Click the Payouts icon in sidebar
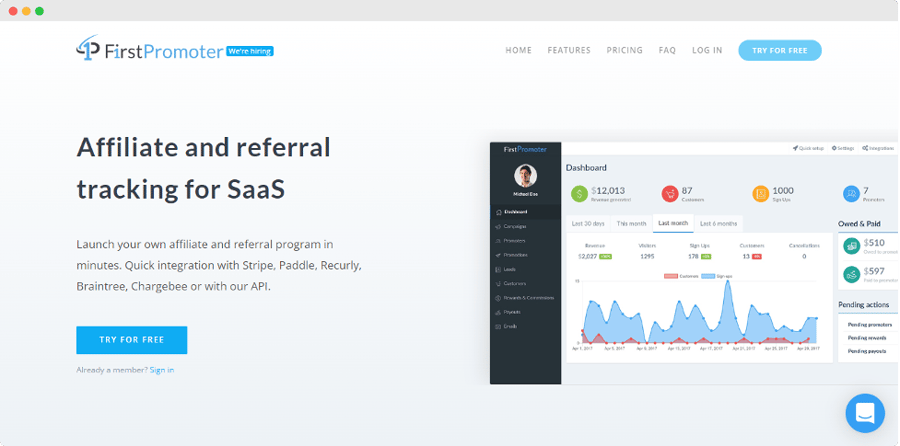This screenshot has height=446, width=900. click(498, 312)
